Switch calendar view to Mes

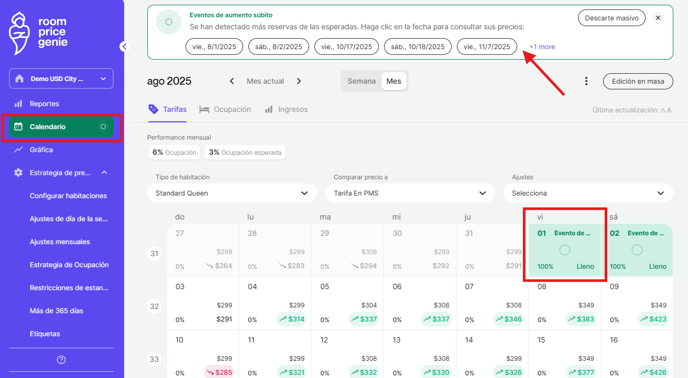(394, 81)
